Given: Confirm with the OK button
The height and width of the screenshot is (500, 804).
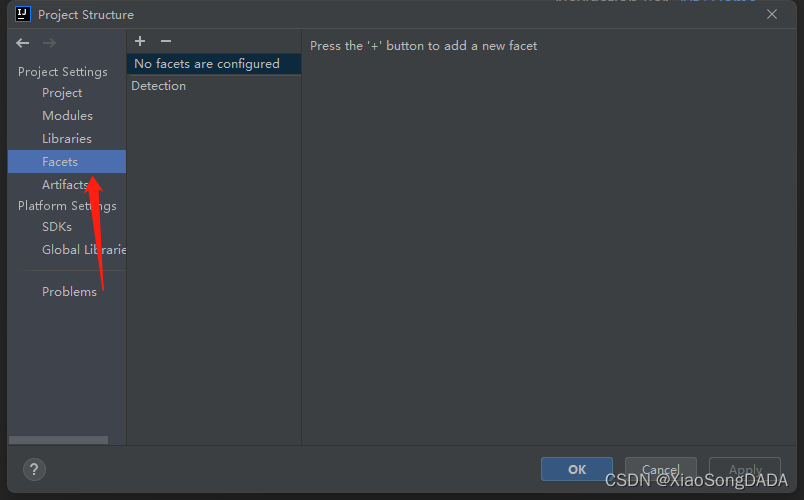Looking at the screenshot, I should click(577, 469).
